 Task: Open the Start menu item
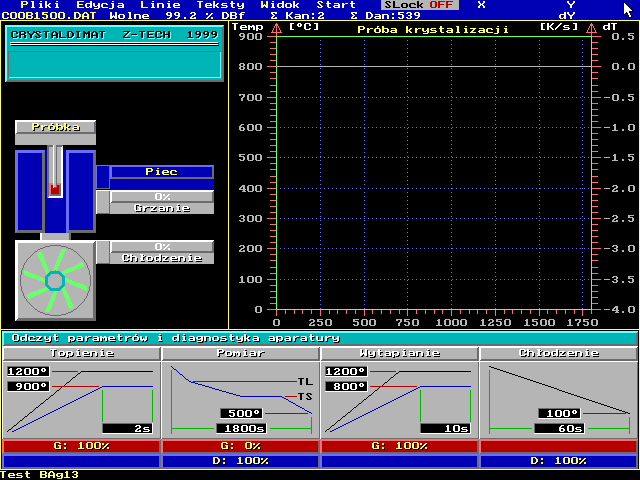336,5
